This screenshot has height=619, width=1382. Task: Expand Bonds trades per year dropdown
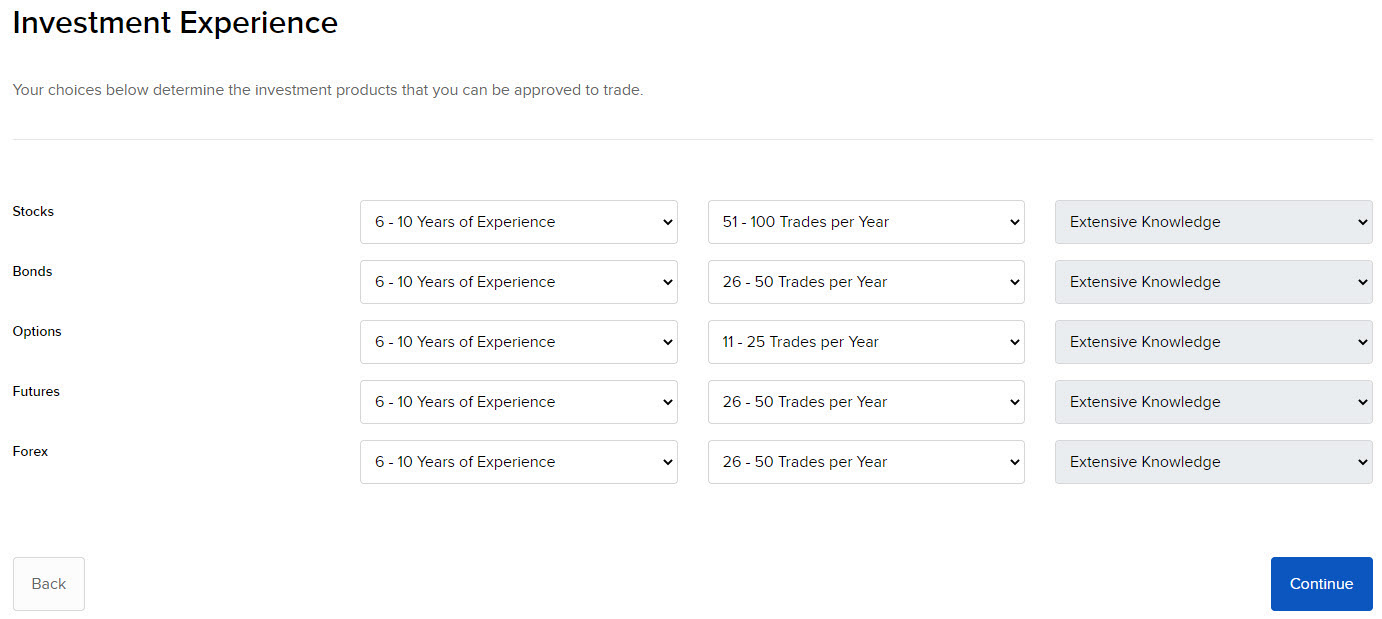(865, 282)
